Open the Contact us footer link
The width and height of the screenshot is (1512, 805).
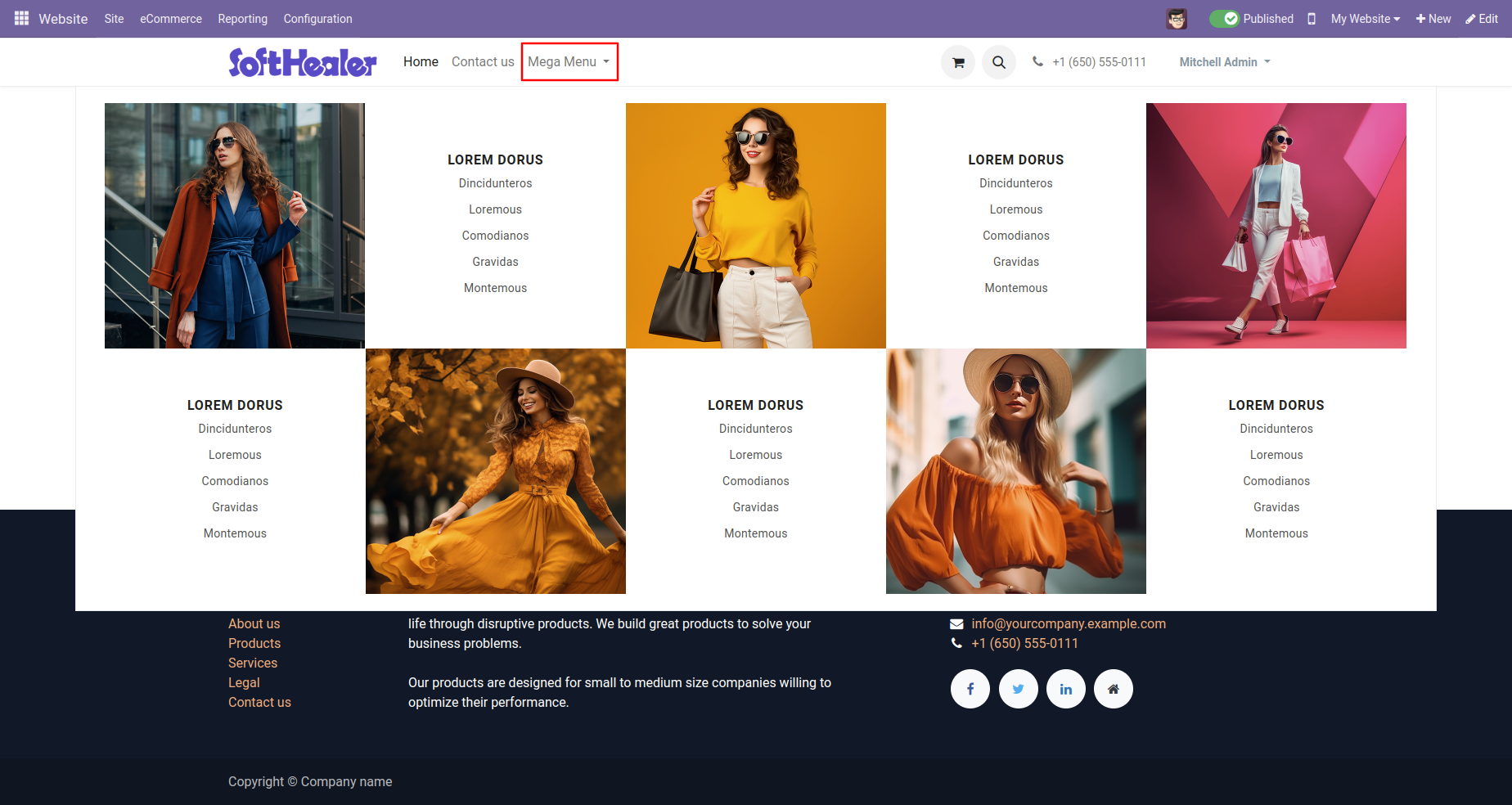259,702
